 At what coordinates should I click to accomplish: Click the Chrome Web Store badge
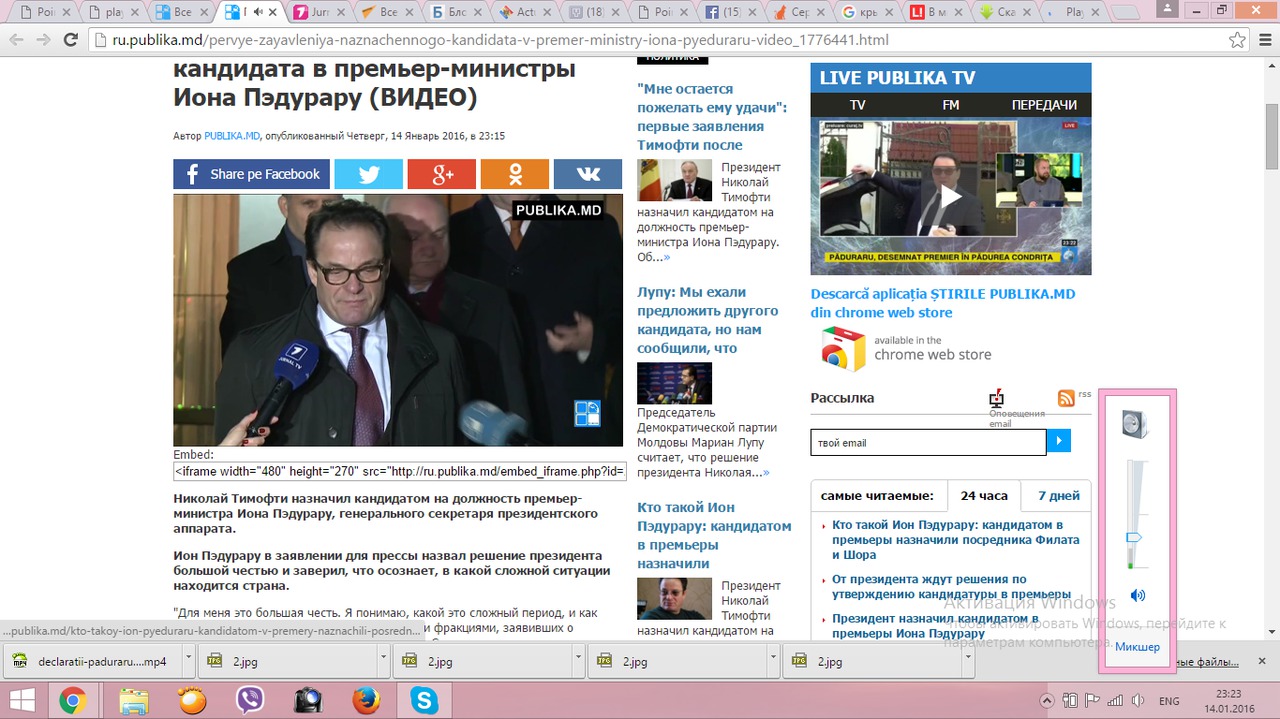(x=906, y=350)
